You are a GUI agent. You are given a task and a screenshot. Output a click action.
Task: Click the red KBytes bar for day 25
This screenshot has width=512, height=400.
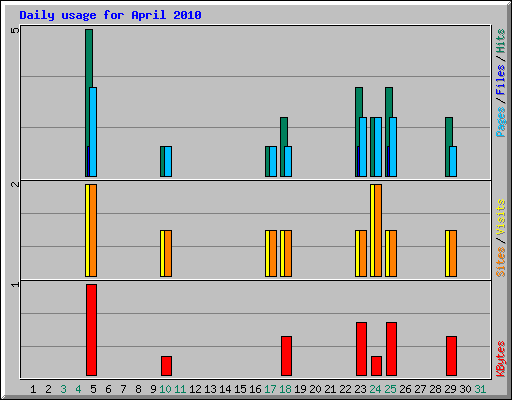pyautogui.click(x=391, y=349)
